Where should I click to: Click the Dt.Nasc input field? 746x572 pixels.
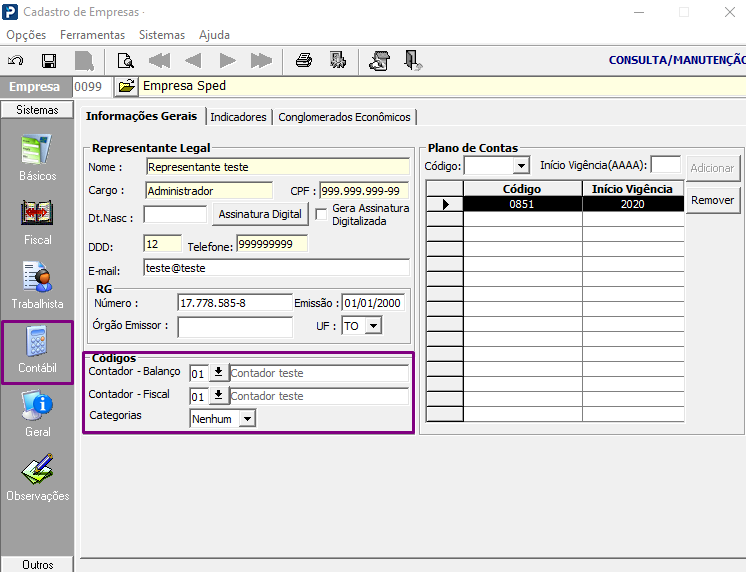[175, 215]
